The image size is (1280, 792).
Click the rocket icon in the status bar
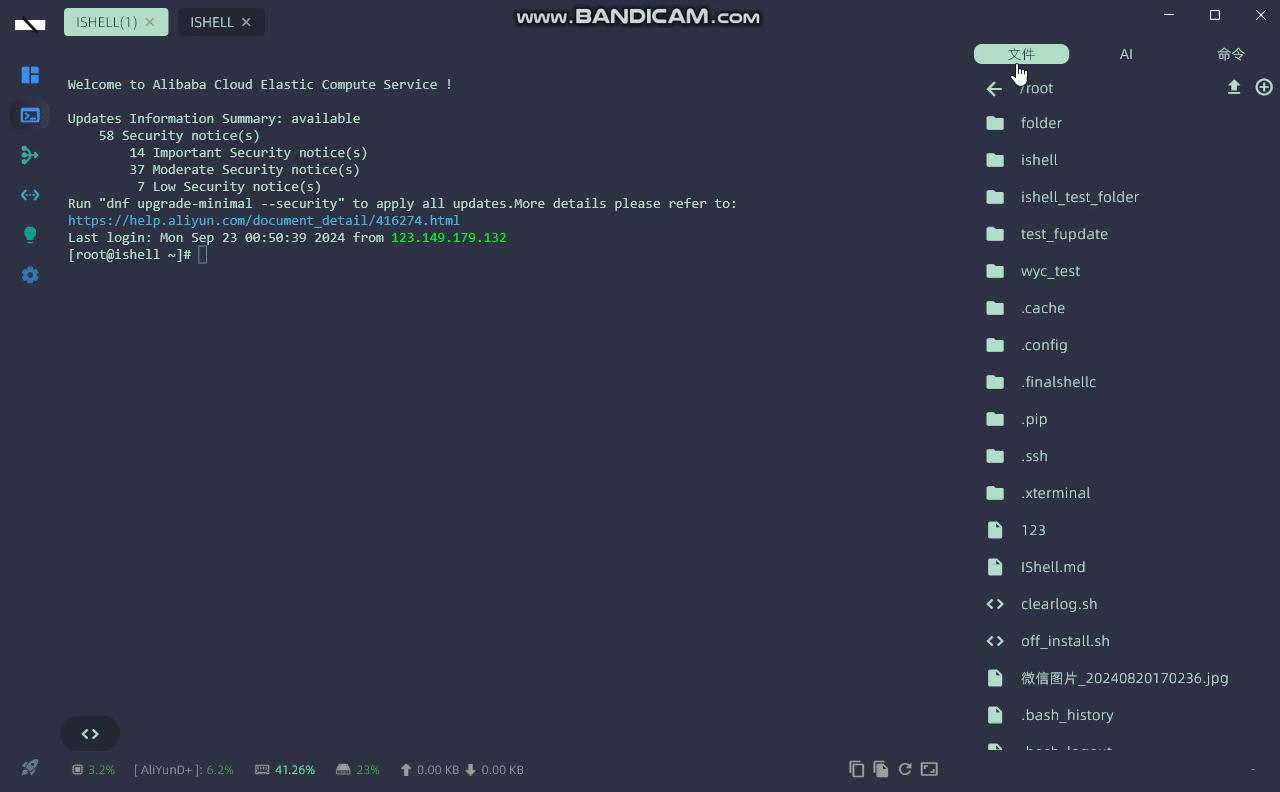pyautogui.click(x=29, y=767)
